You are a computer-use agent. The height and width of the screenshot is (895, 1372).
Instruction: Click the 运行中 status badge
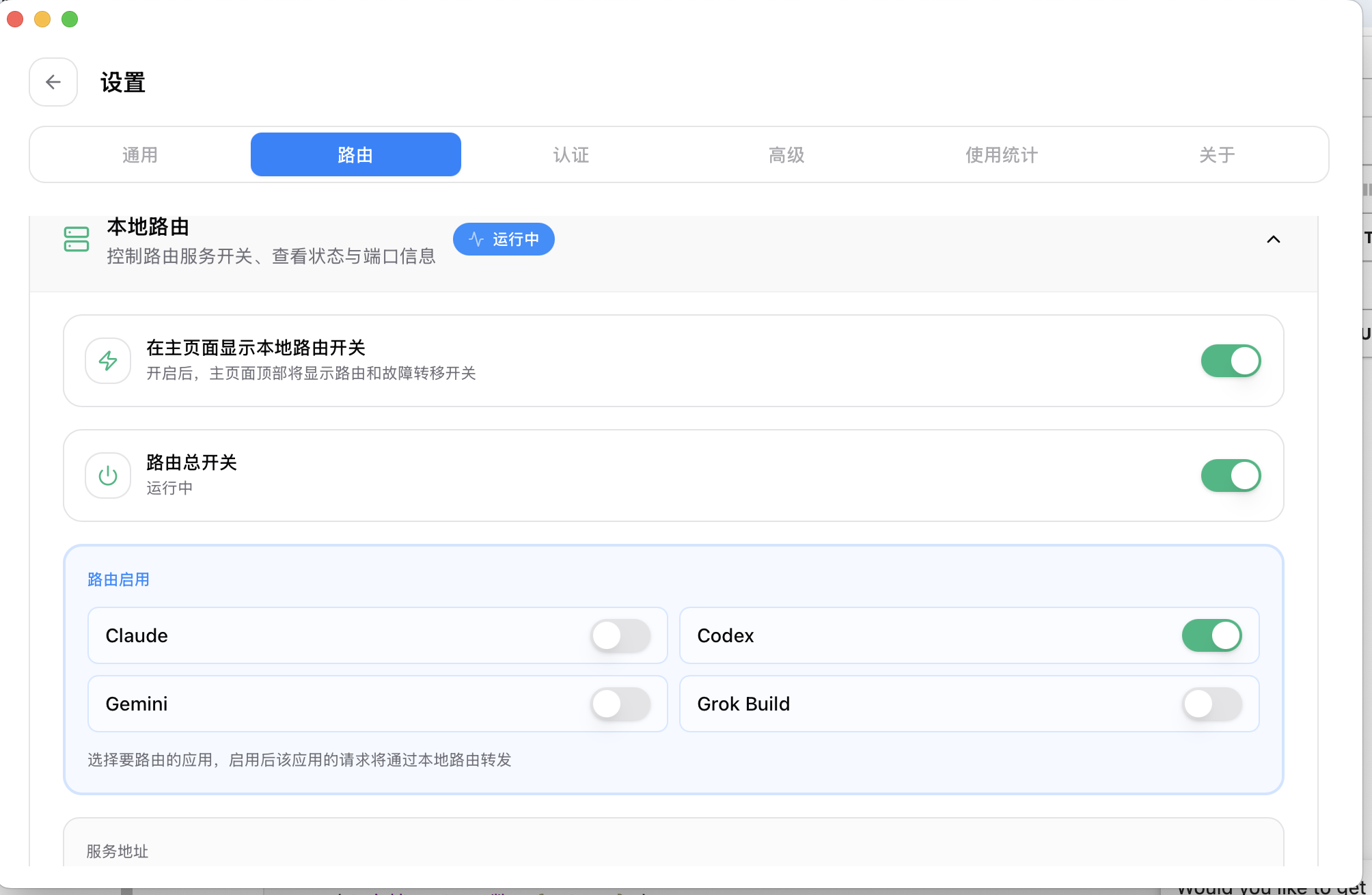click(x=504, y=239)
